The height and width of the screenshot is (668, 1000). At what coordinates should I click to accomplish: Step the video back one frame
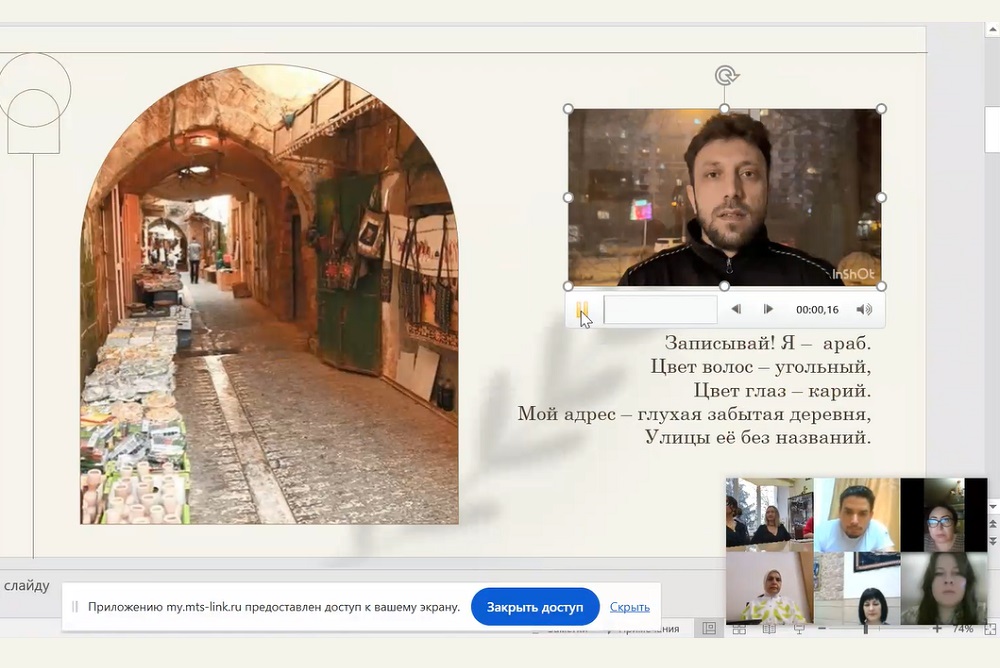(736, 310)
